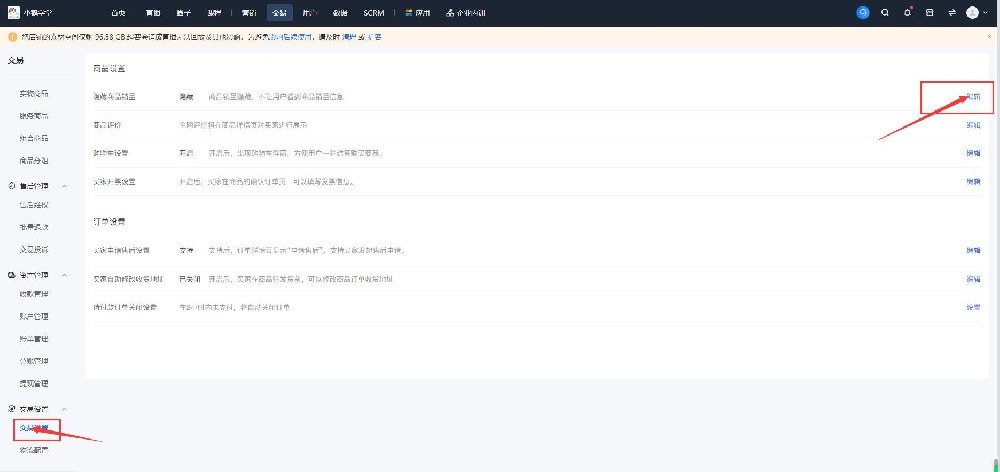Image resolution: width=1000 pixels, height=472 pixels.
Task: Click 编辑 for the 隐藏商品销量 row
Action: [x=973, y=97]
